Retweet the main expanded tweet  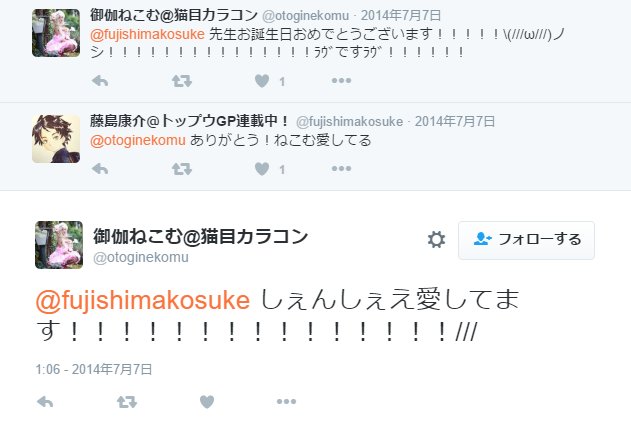click(127, 401)
